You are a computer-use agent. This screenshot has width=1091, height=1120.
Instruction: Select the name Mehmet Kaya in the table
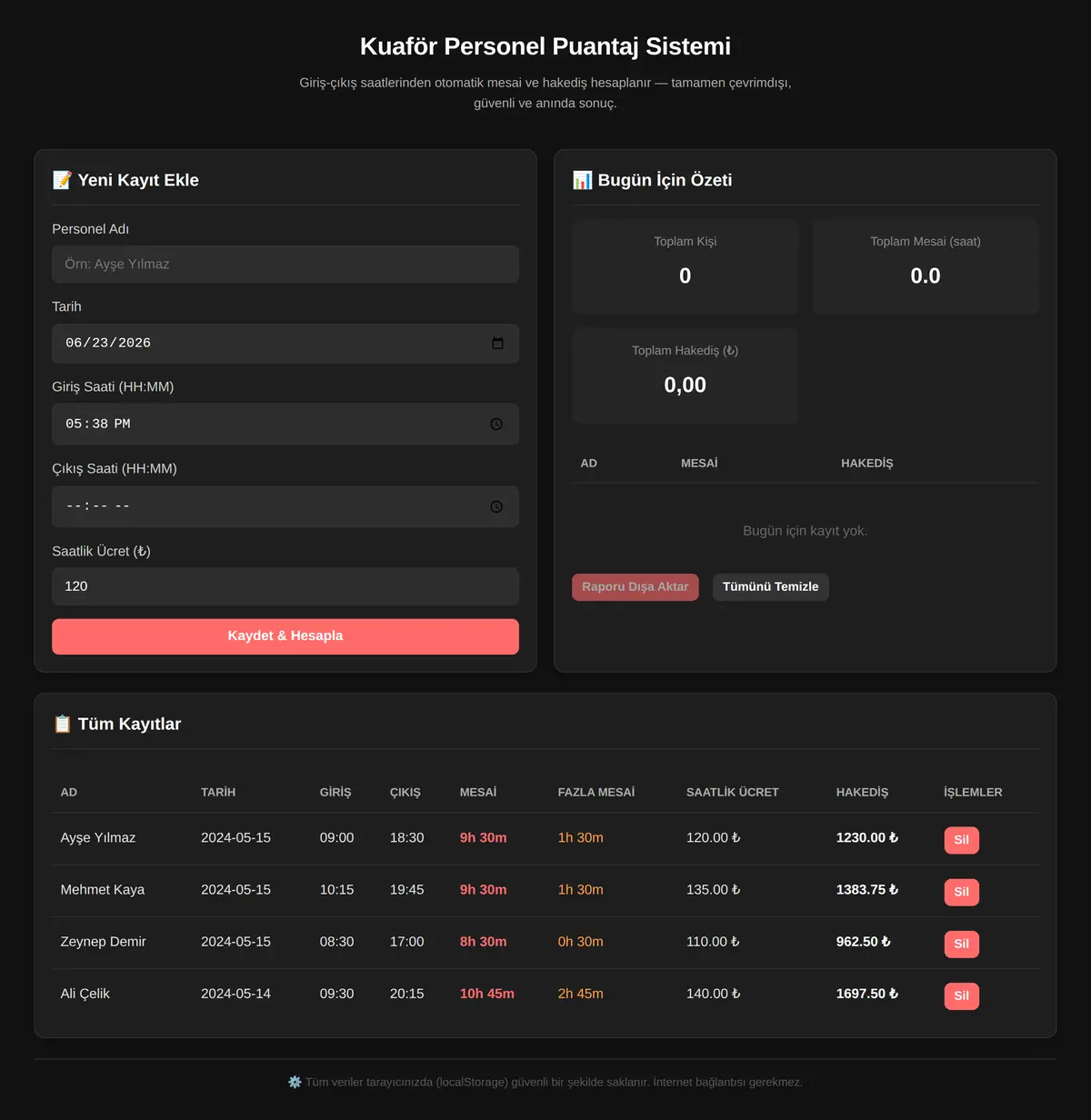[x=103, y=890]
